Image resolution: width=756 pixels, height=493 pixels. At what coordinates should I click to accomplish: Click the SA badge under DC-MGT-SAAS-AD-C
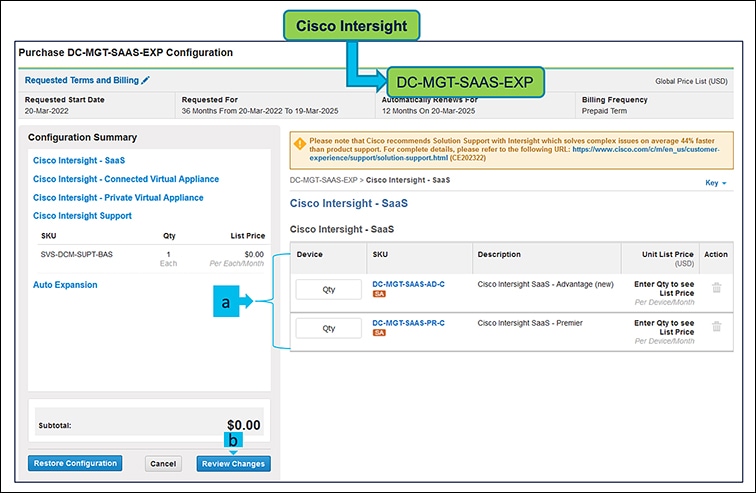click(x=379, y=294)
